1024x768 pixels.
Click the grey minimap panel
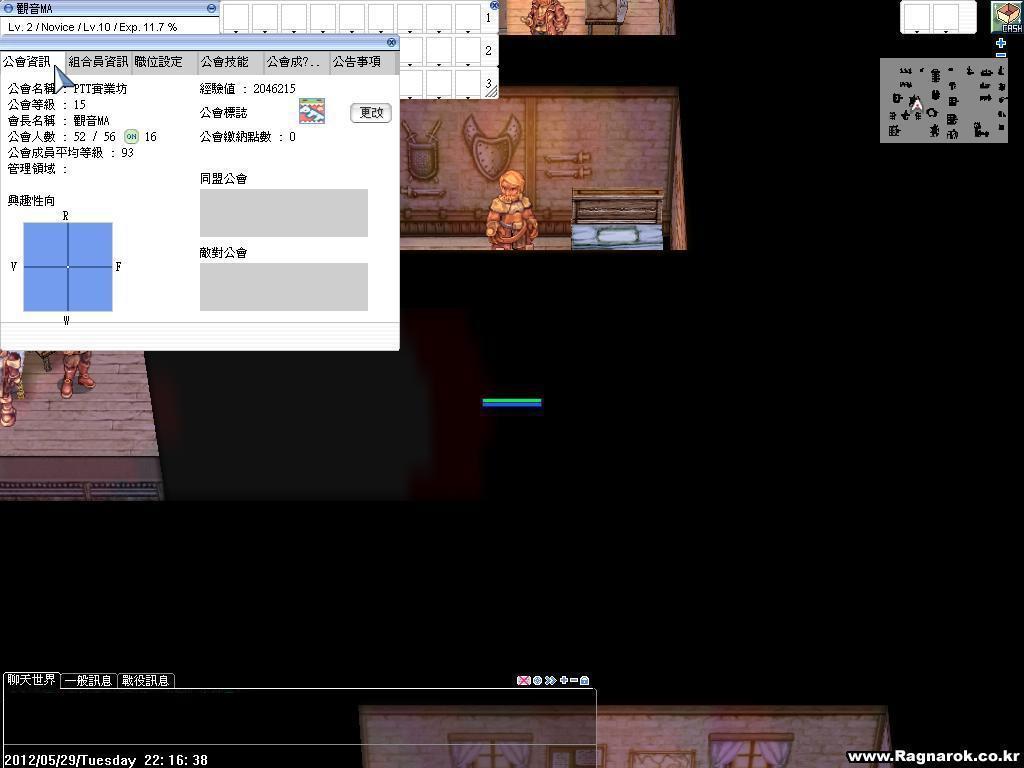944,100
